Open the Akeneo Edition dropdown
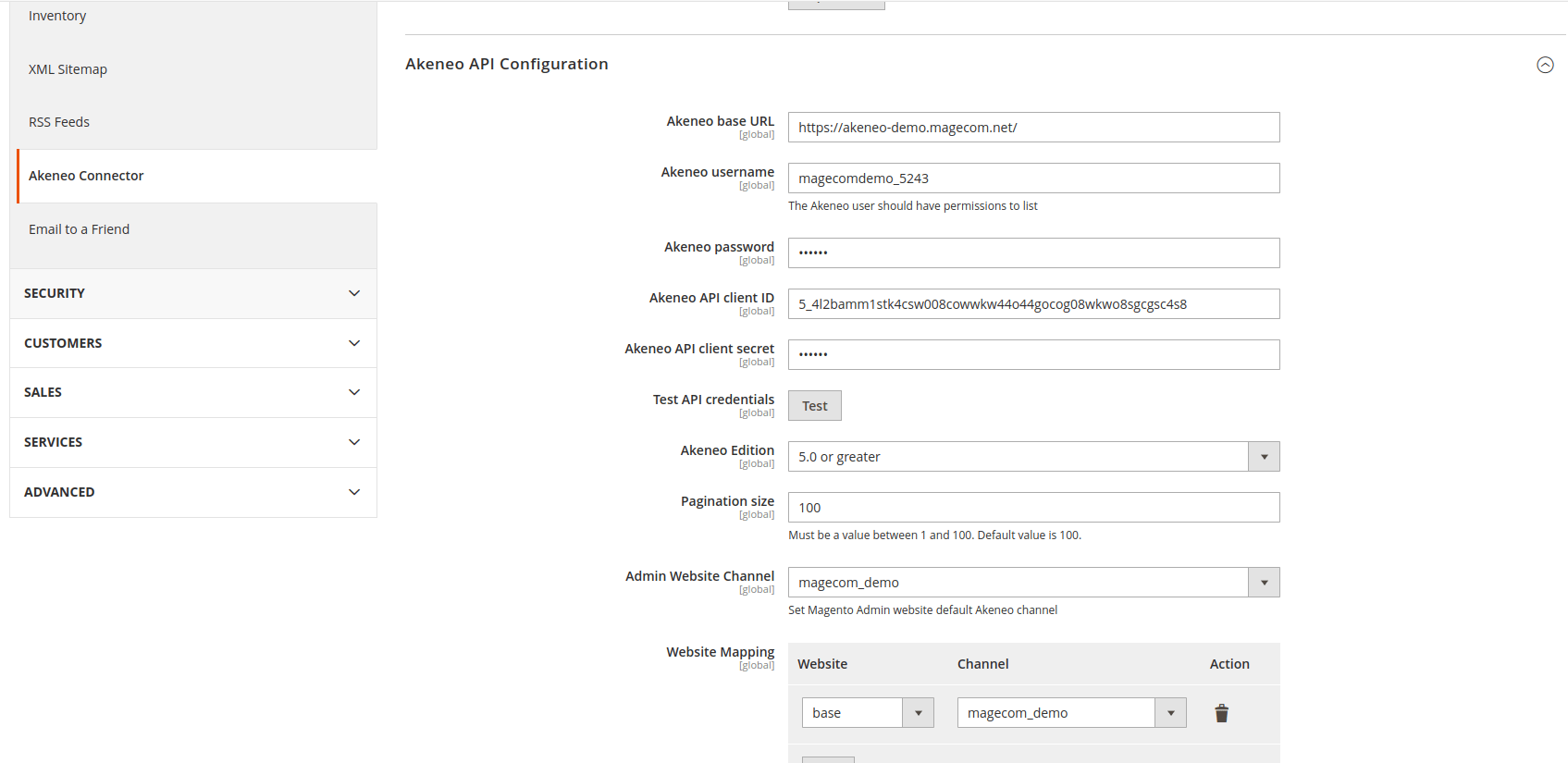Screen dimensions: 1568x763 click(1033, 457)
